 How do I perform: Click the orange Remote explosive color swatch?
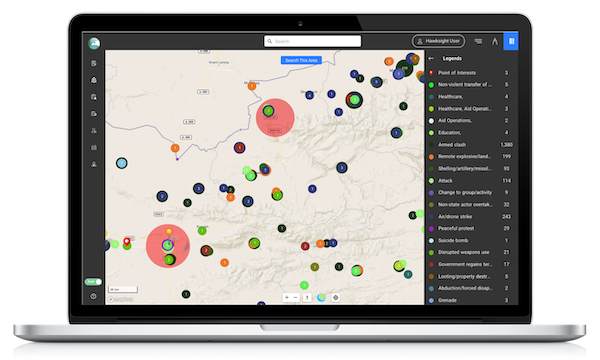(x=431, y=156)
